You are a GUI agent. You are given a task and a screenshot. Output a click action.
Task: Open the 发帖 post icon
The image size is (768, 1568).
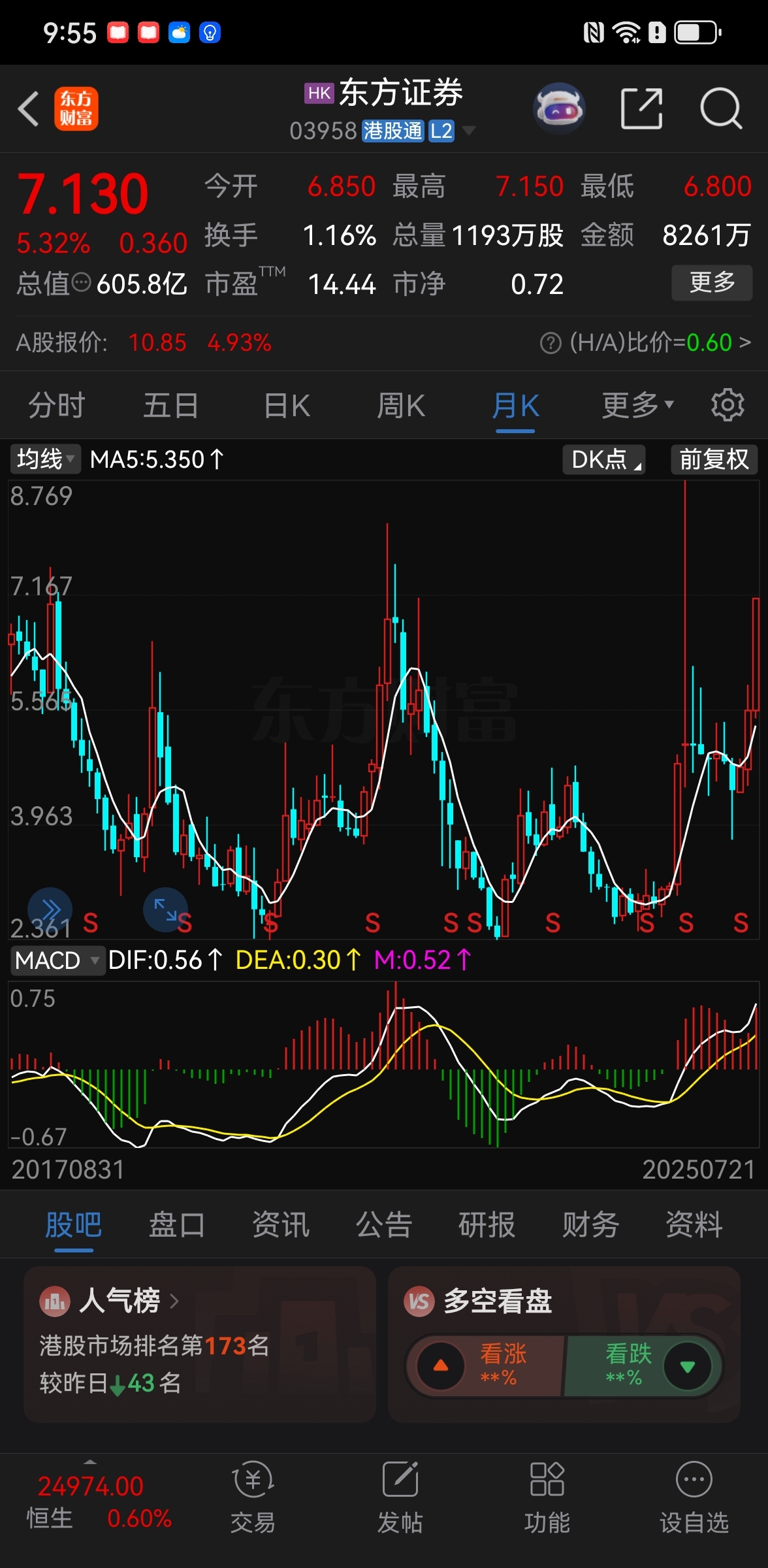coord(400,1480)
